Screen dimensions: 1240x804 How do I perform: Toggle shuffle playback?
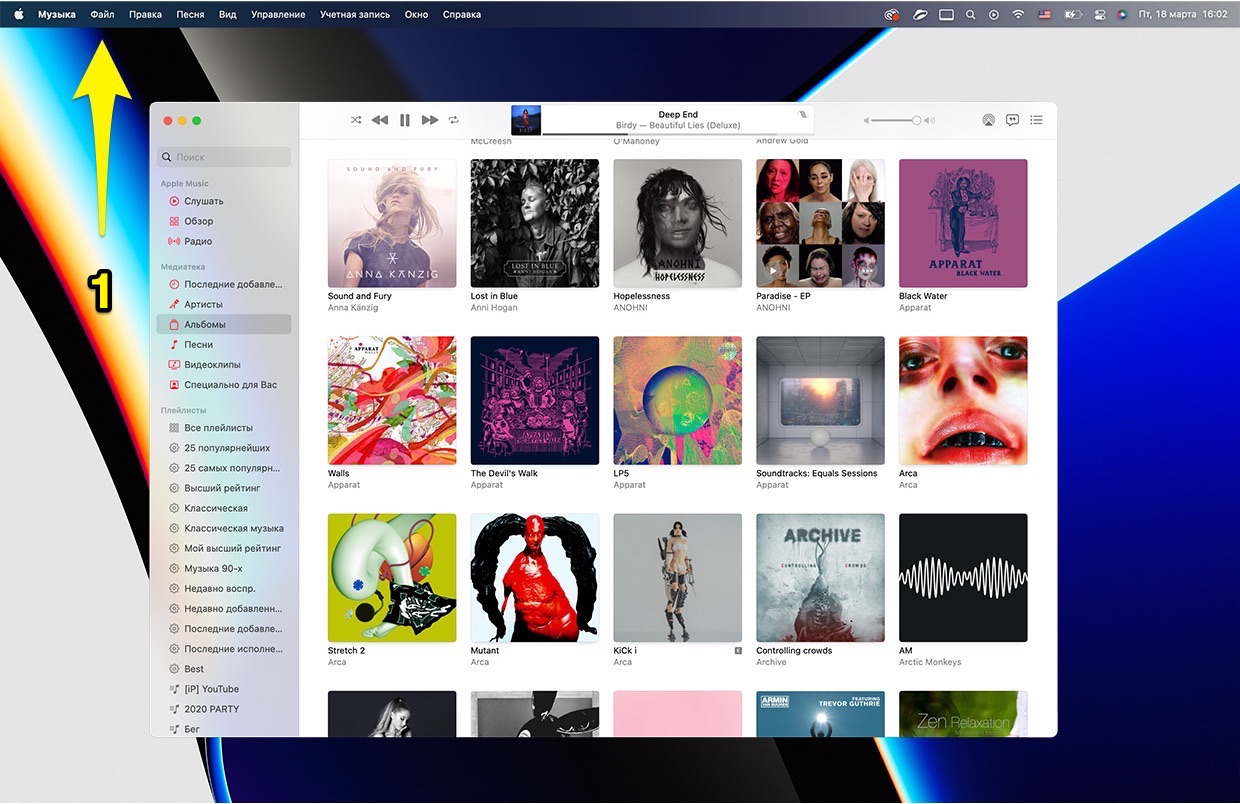pyautogui.click(x=356, y=120)
